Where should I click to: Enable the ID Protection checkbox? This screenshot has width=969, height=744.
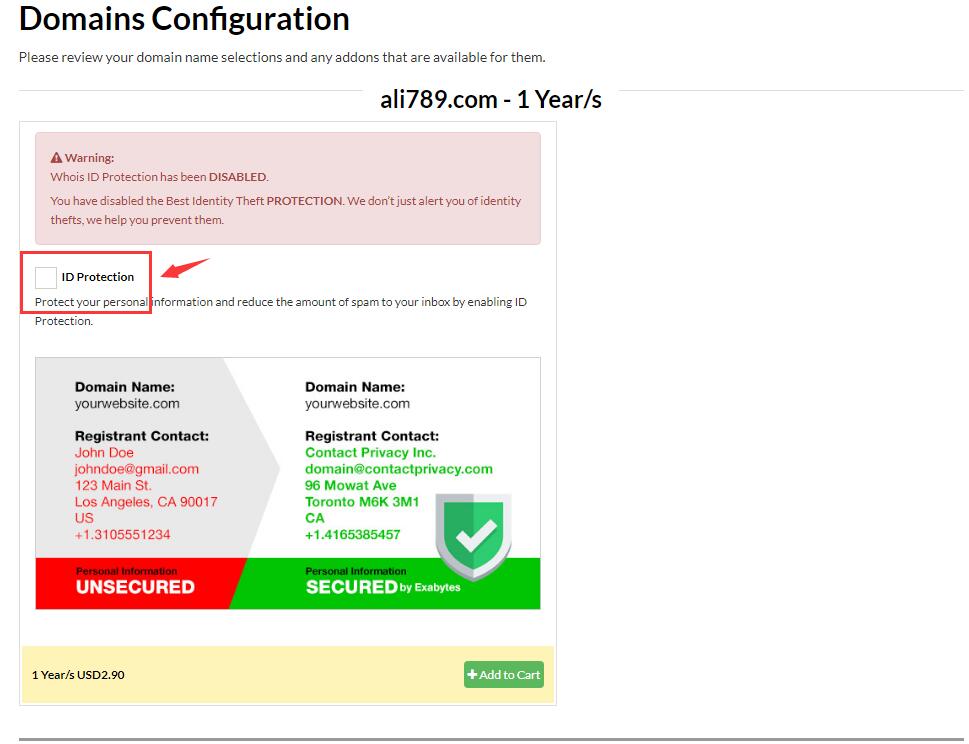click(46, 278)
